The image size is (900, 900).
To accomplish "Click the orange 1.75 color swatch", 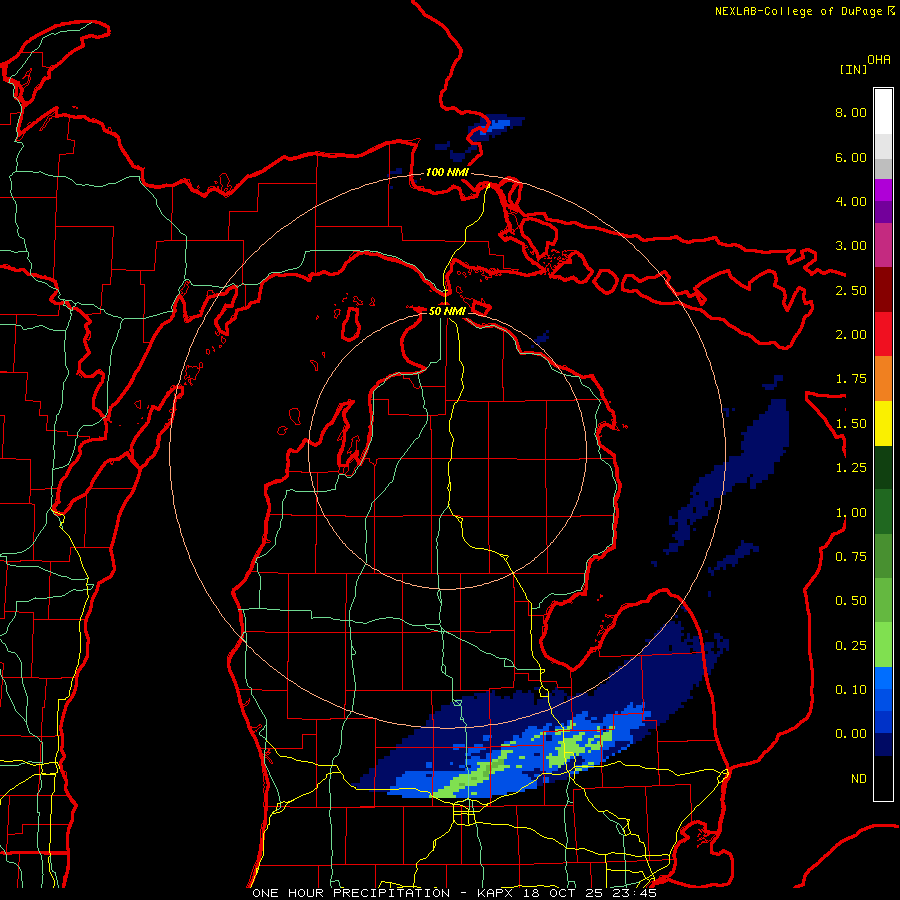I will (883, 379).
